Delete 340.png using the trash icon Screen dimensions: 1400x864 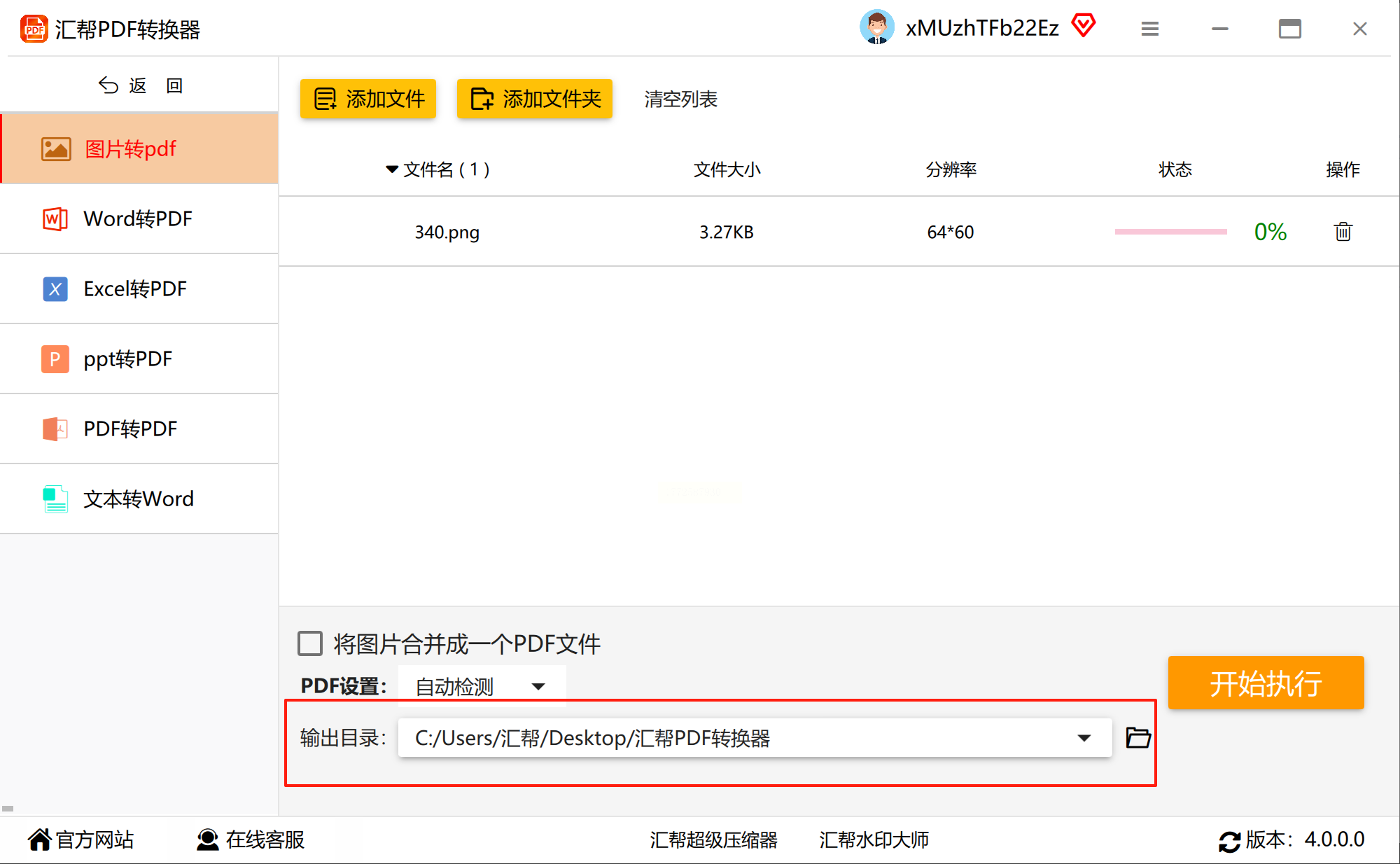[1343, 232]
